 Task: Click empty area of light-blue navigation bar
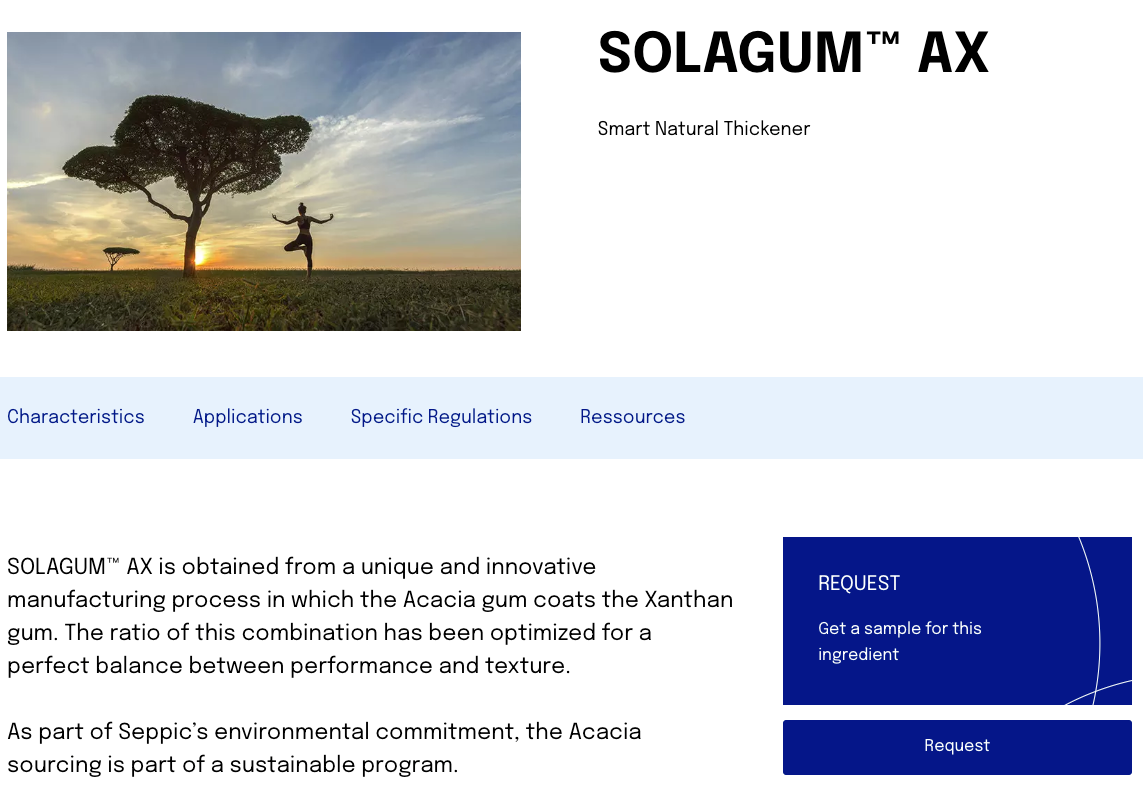pyautogui.click(x=900, y=418)
